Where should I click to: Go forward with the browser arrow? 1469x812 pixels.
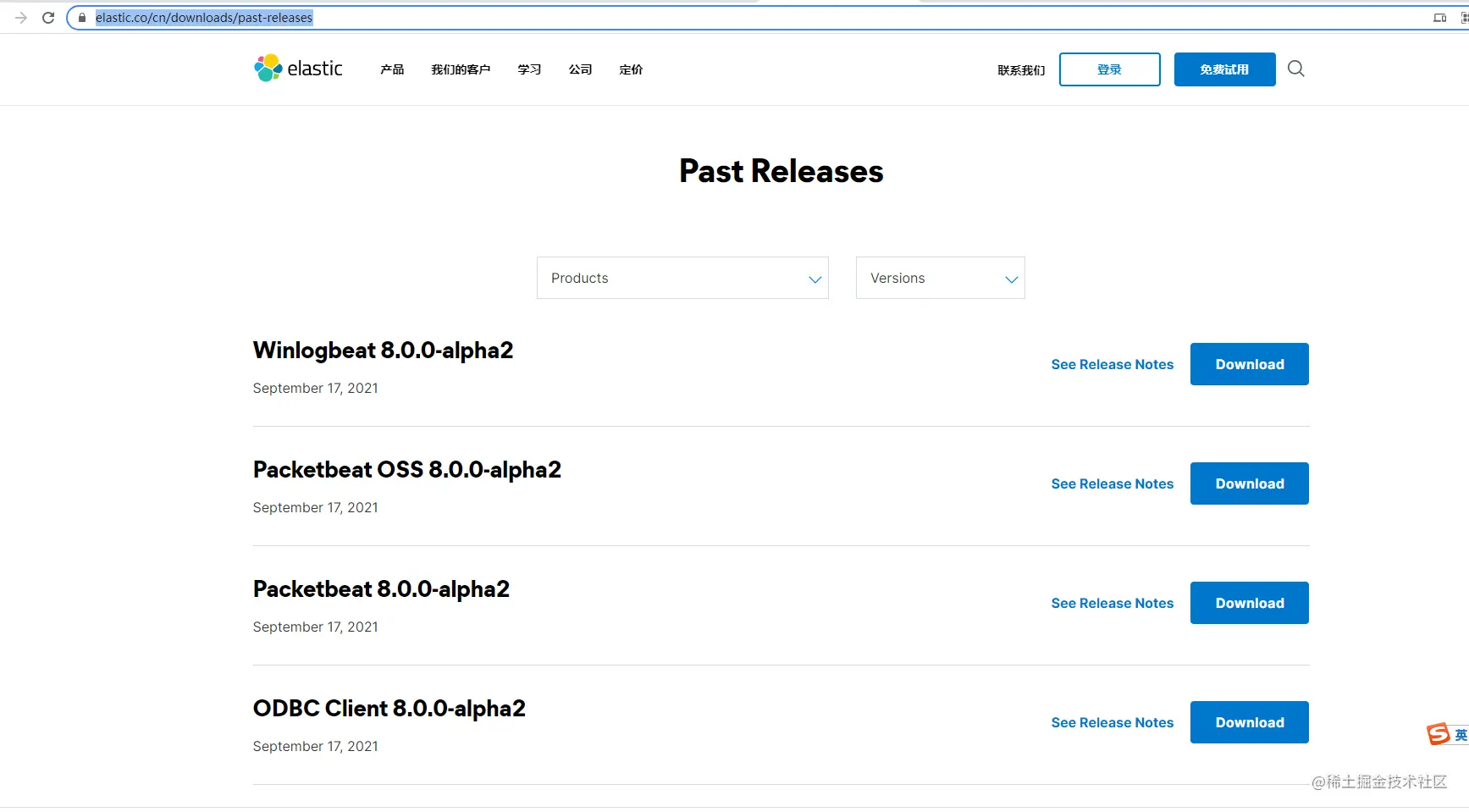pyautogui.click(x=21, y=18)
